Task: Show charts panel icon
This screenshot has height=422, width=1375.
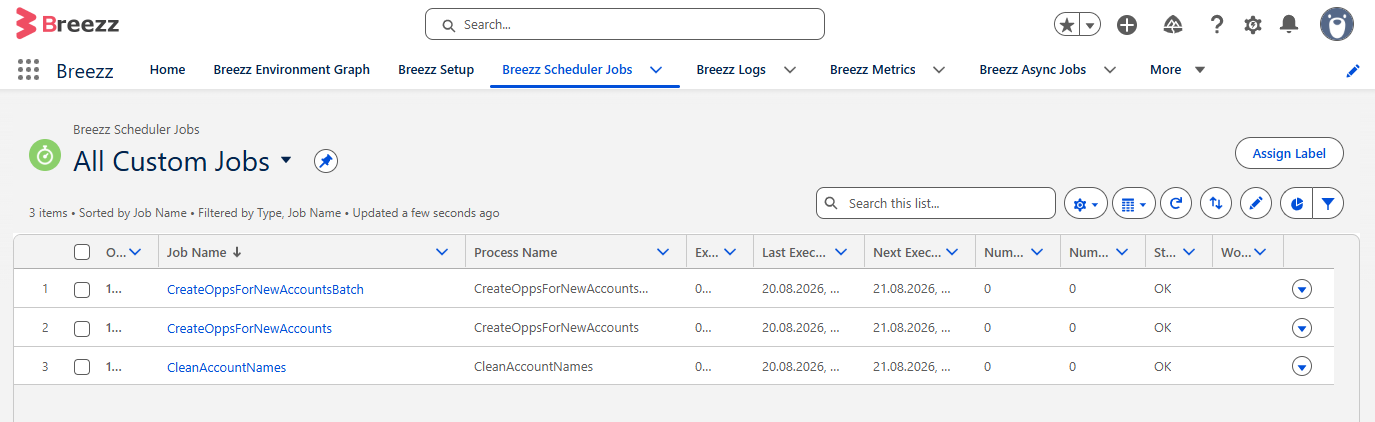Action: (x=1297, y=204)
